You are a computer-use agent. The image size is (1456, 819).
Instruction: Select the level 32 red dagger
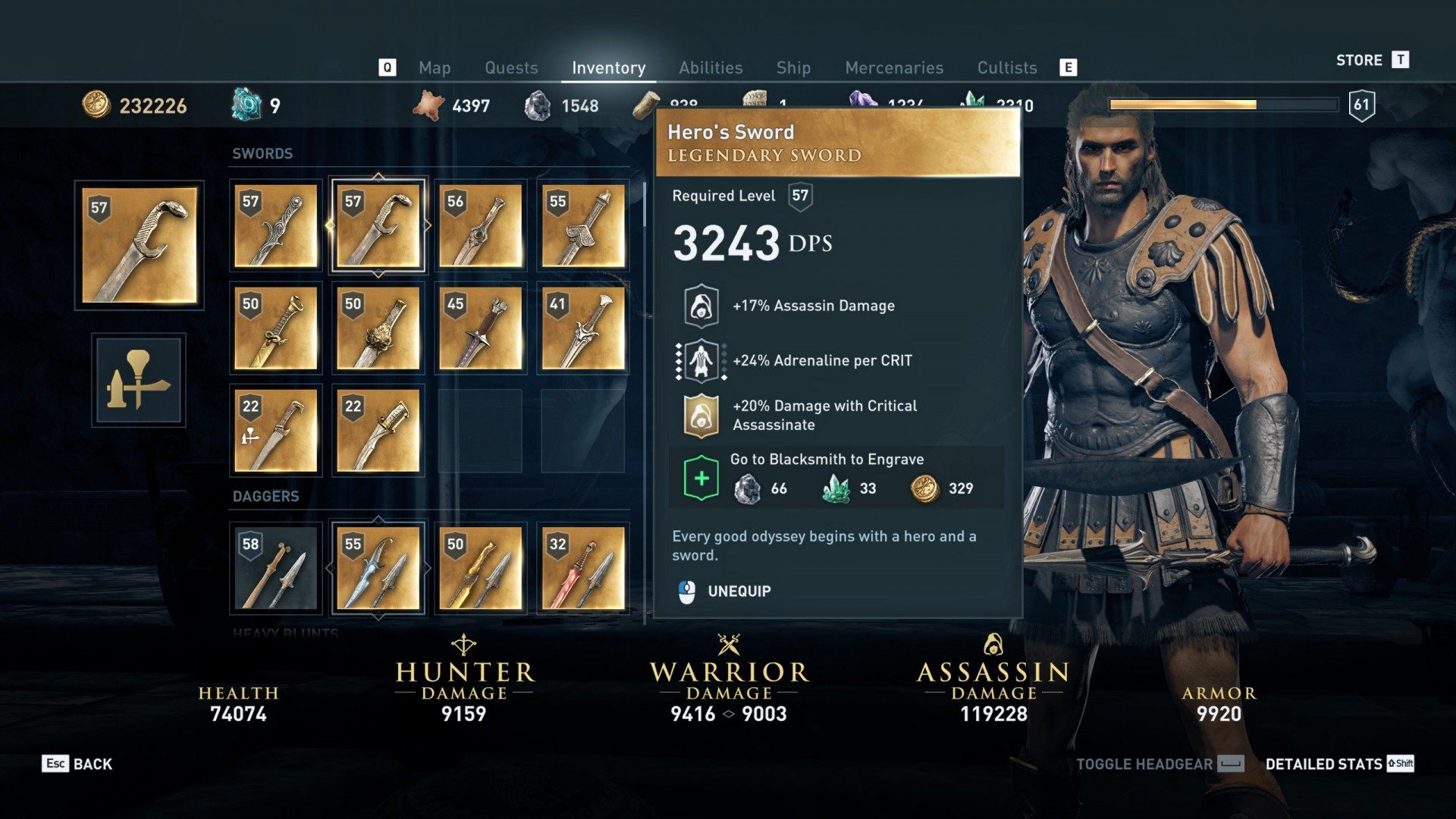click(x=582, y=569)
